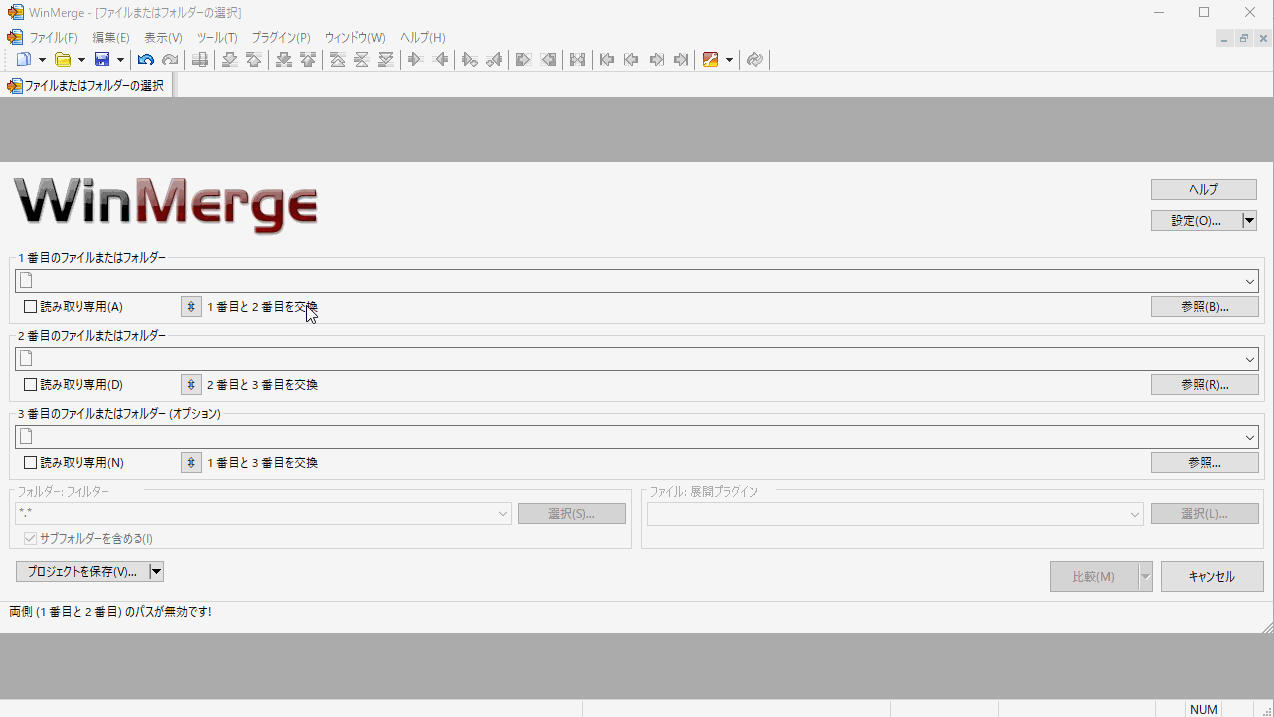Expand dropdown arrow next to Options wrench icon
This screenshot has width=1274, height=717.
tap(729, 60)
